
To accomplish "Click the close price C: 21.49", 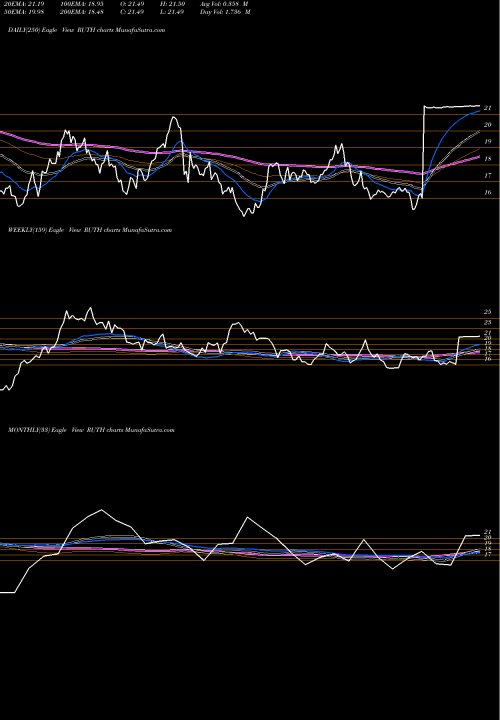I will click(132, 12).
